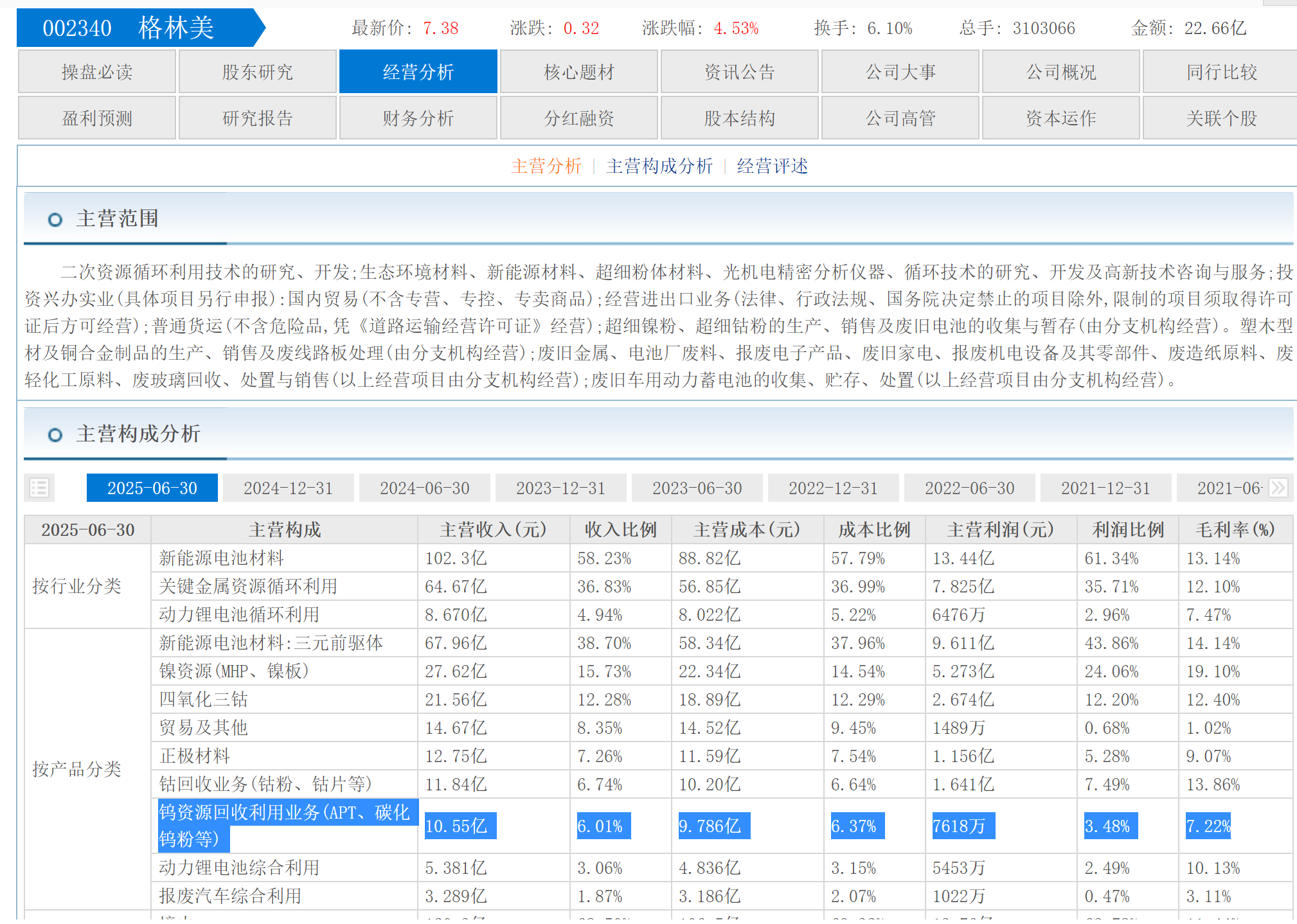Select the 2022-06-30 report date
1297x924 pixels.
click(x=970, y=488)
